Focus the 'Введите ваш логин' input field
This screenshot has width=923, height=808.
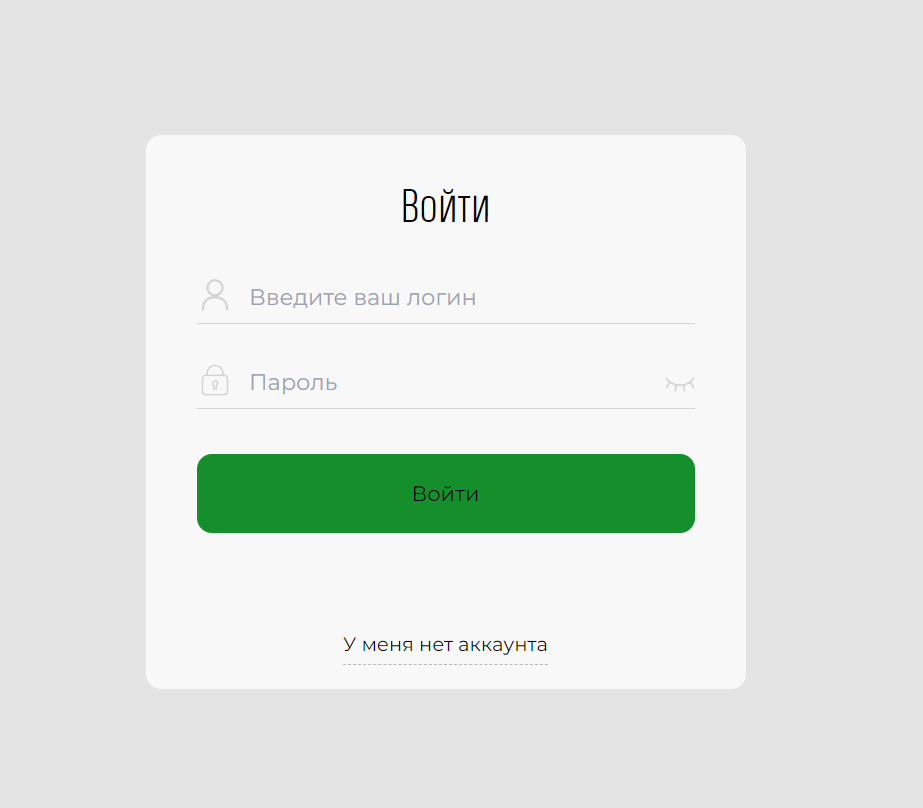click(446, 297)
